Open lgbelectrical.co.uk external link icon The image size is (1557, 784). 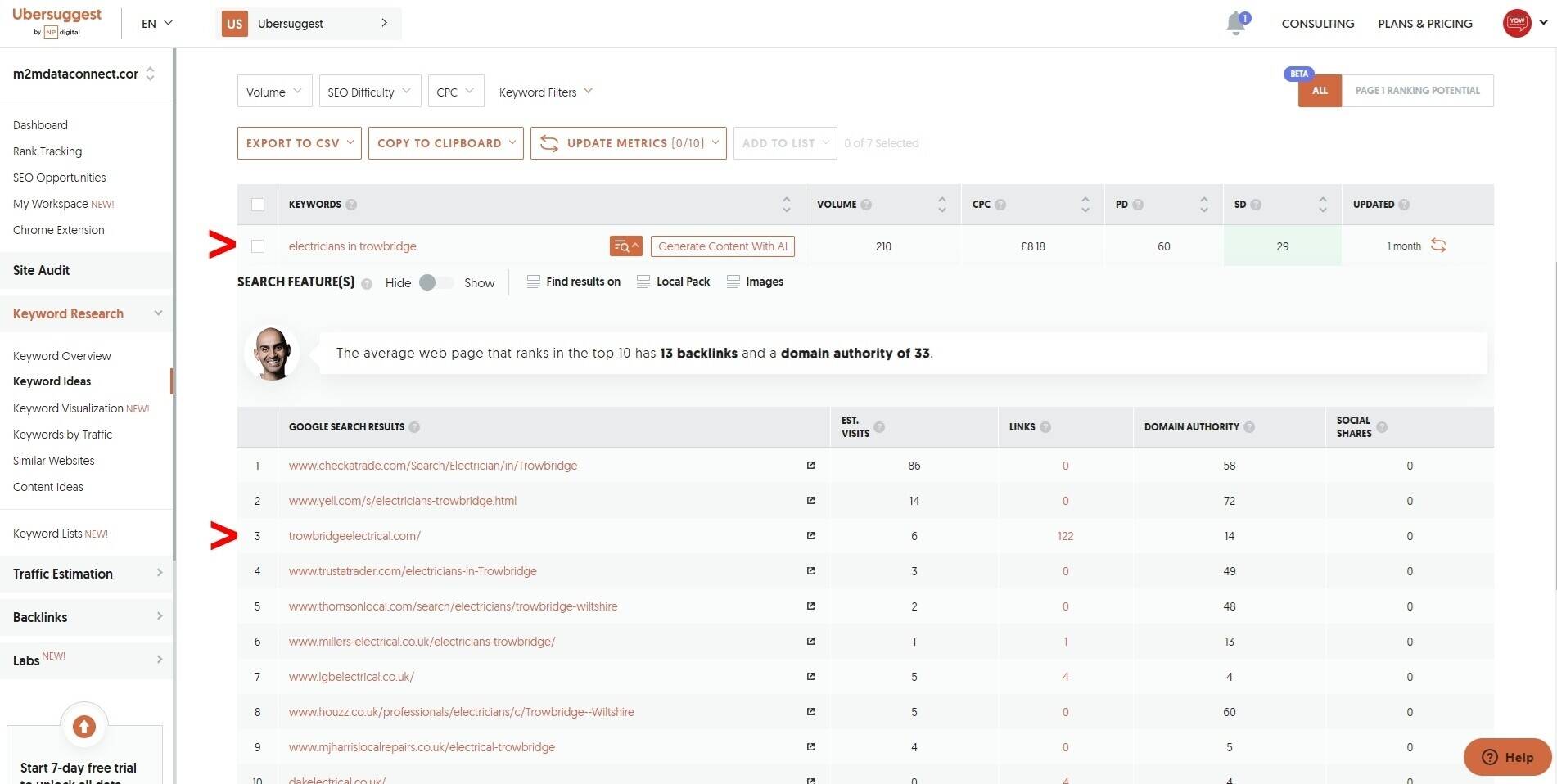810,677
